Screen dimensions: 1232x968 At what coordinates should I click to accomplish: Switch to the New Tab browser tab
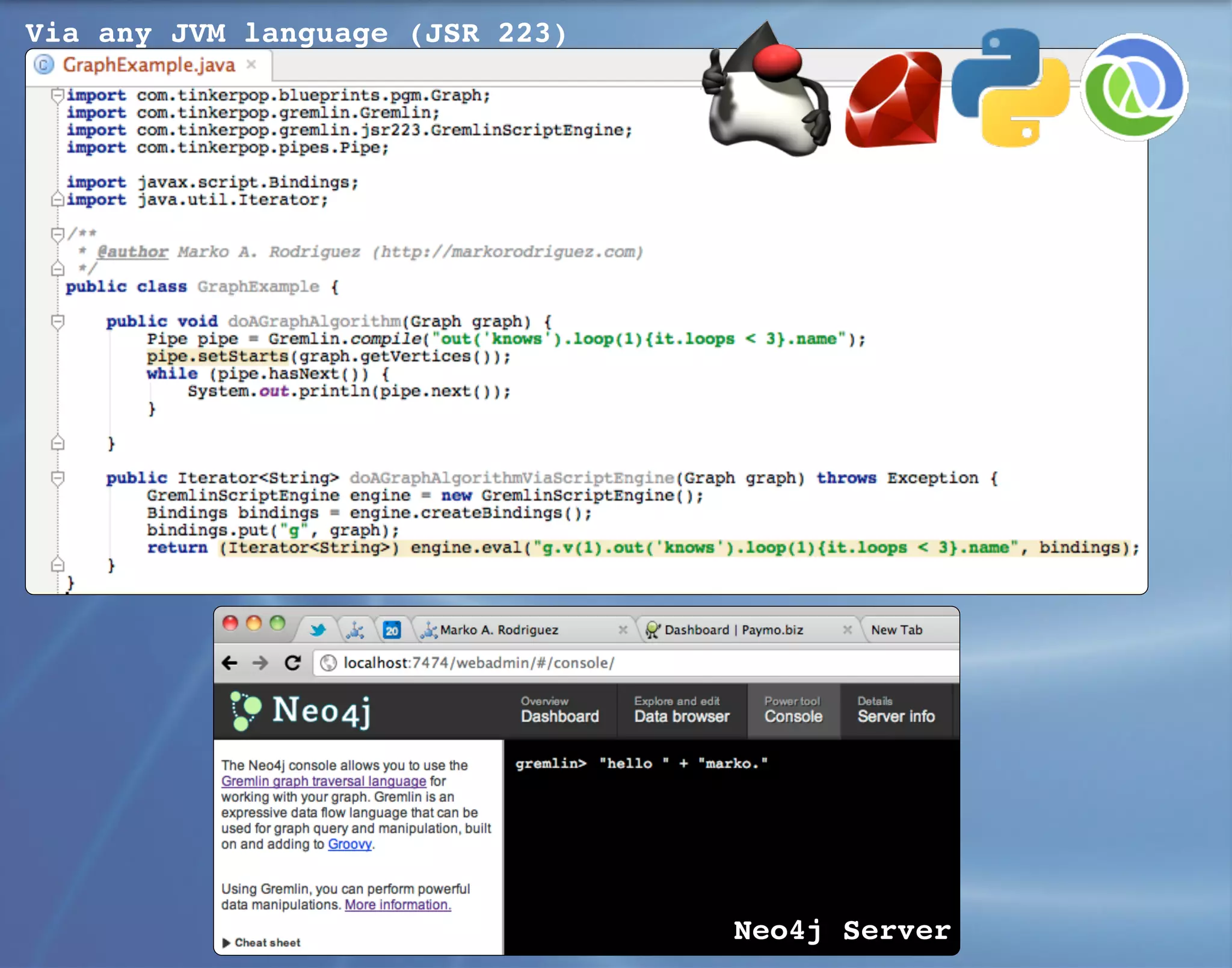click(896, 630)
